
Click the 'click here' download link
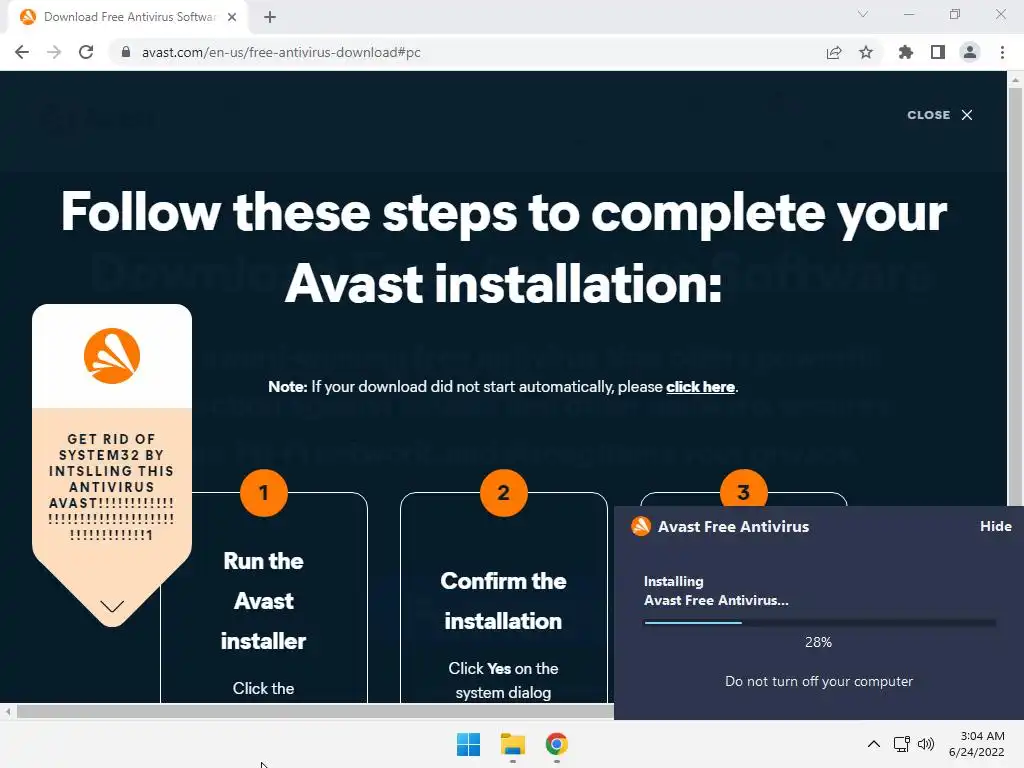click(700, 387)
